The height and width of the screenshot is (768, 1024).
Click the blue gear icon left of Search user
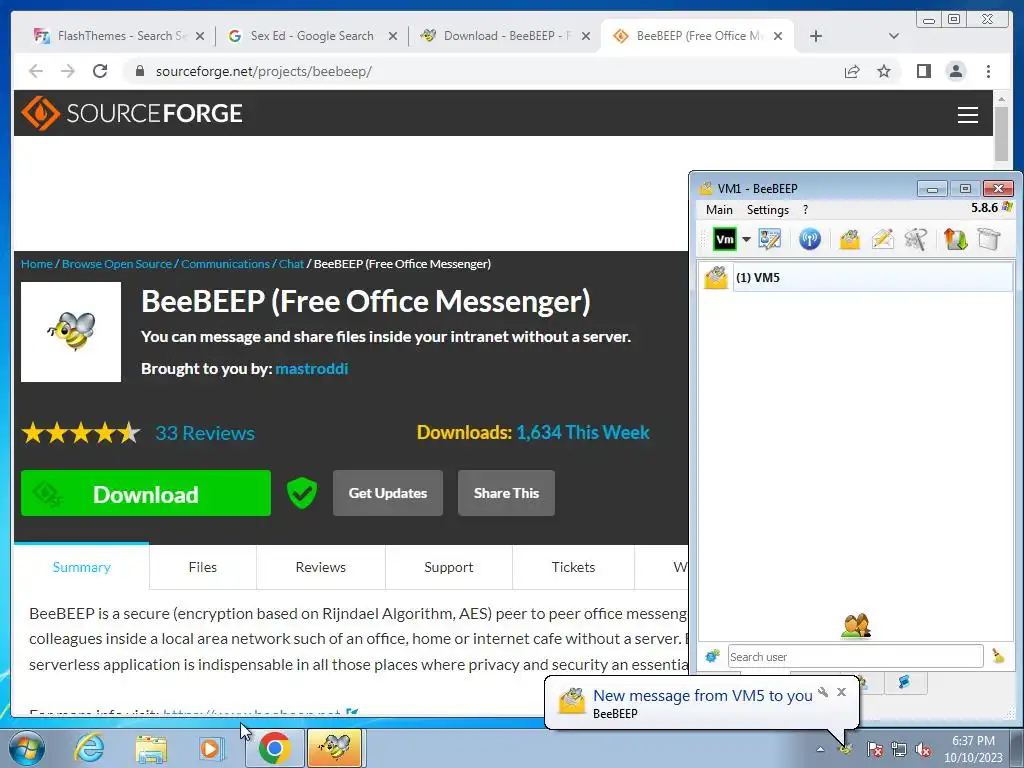point(712,656)
